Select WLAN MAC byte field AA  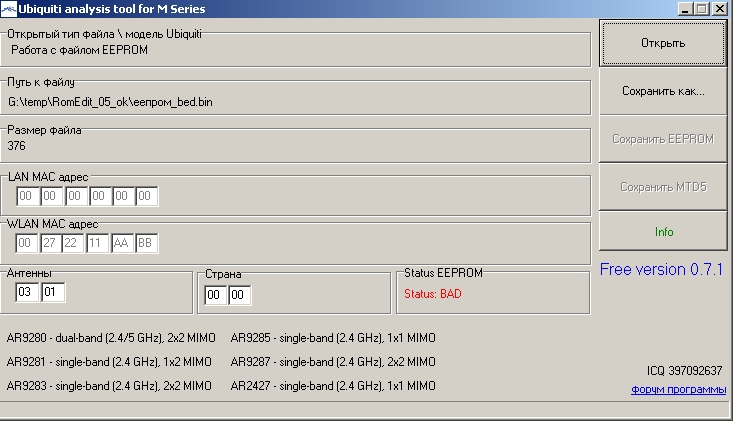tap(122, 243)
